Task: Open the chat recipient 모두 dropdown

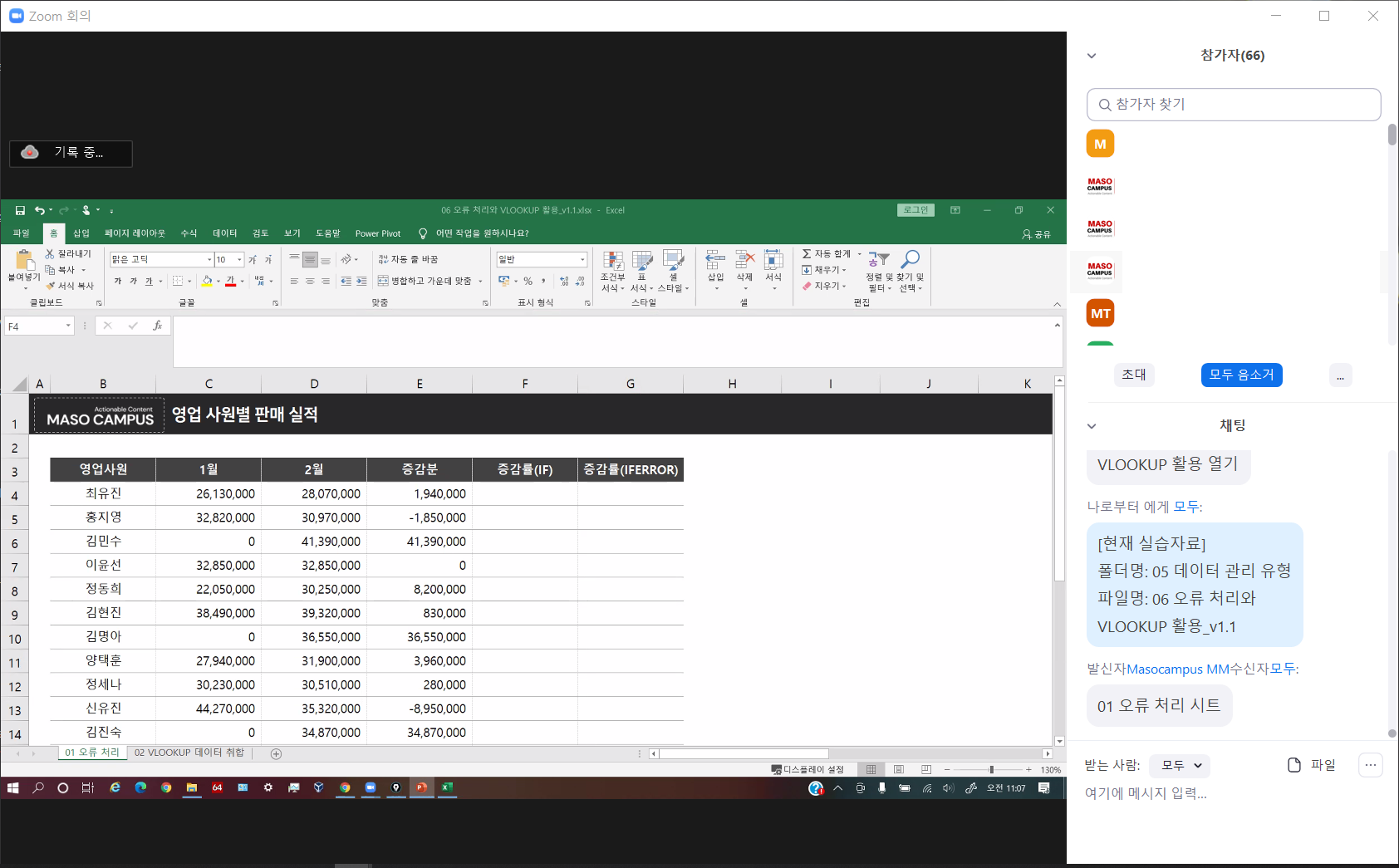Action: click(x=1181, y=765)
